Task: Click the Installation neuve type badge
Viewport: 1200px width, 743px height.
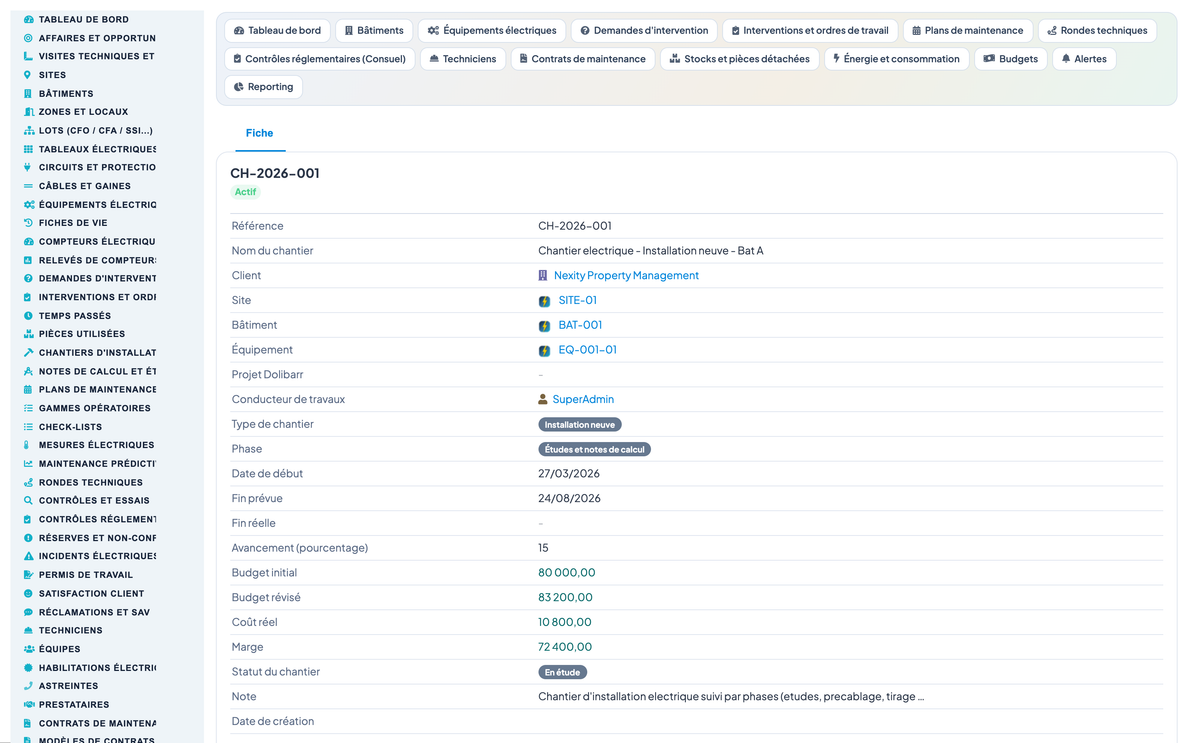Action: [x=580, y=425]
